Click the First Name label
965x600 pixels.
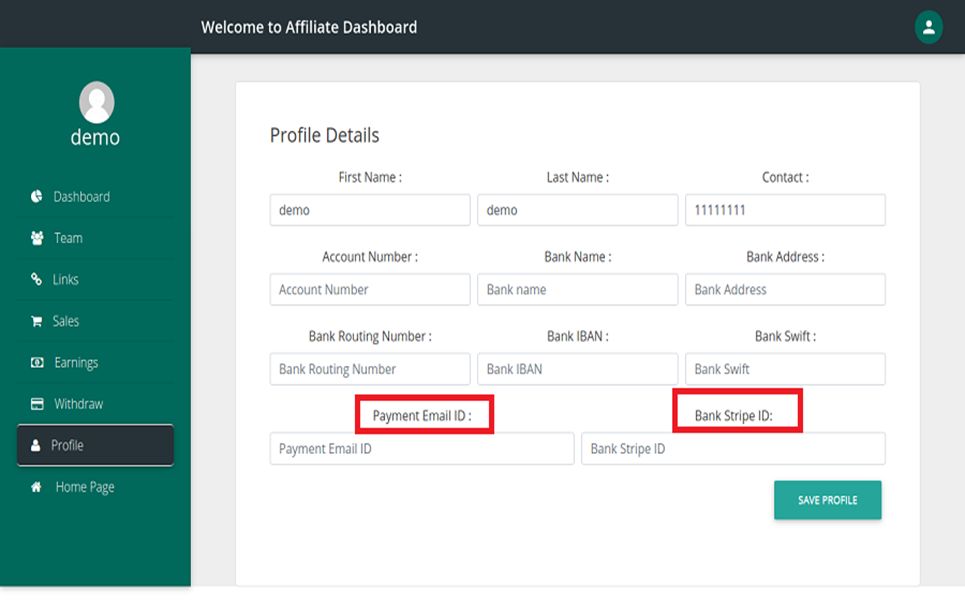click(x=370, y=177)
